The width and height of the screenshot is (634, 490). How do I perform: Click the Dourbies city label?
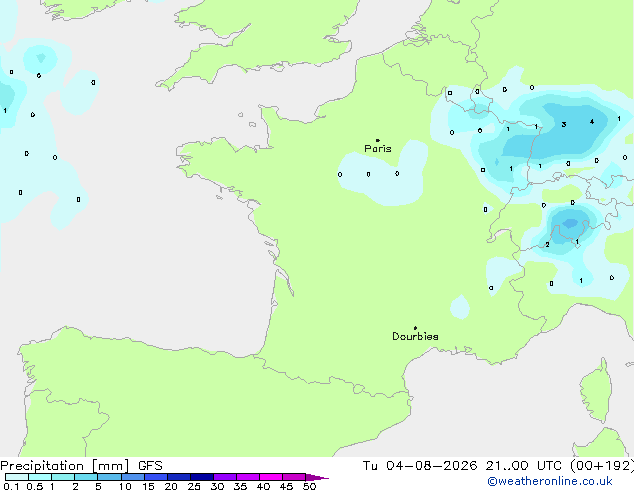click(415, 336)
